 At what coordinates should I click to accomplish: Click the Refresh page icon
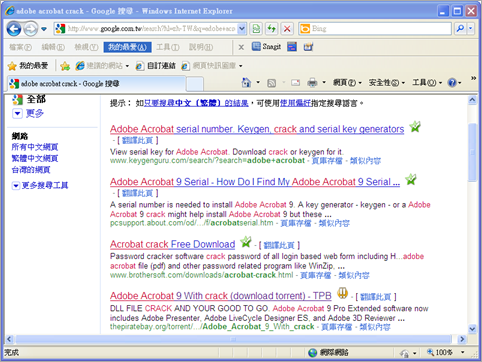coord(272,29)
